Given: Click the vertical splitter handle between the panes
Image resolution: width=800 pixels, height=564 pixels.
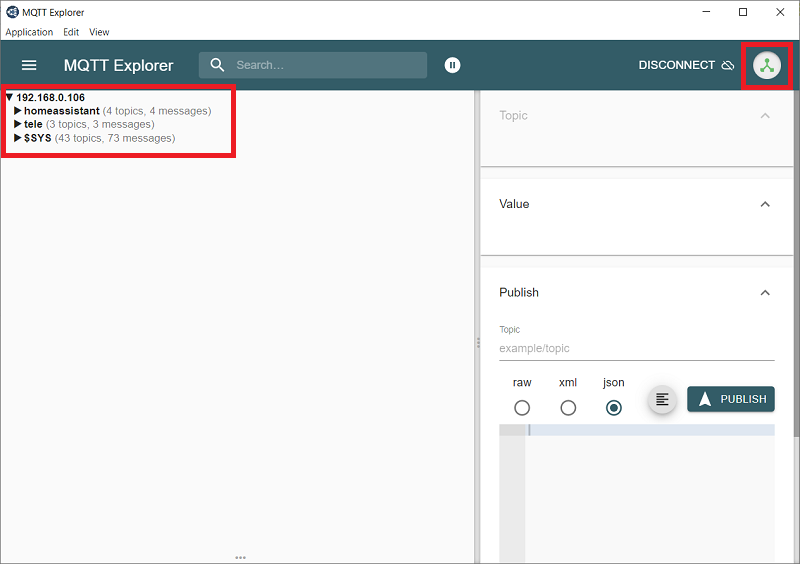Looking at the screenshot, I should pyautogui.click(x=478, y=342).
